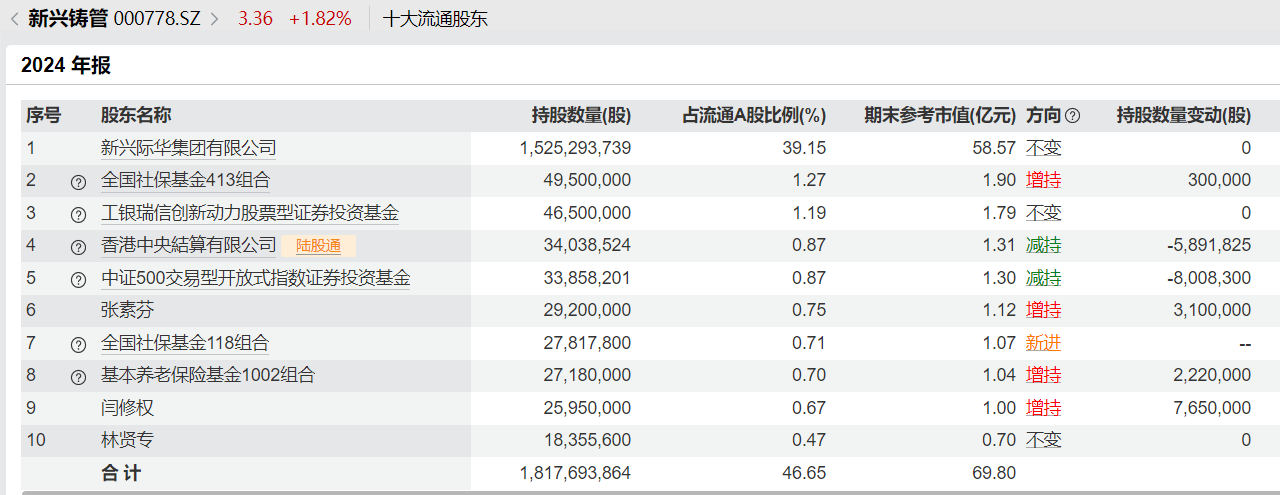Click the 陆股通 tag

(318, 246)
